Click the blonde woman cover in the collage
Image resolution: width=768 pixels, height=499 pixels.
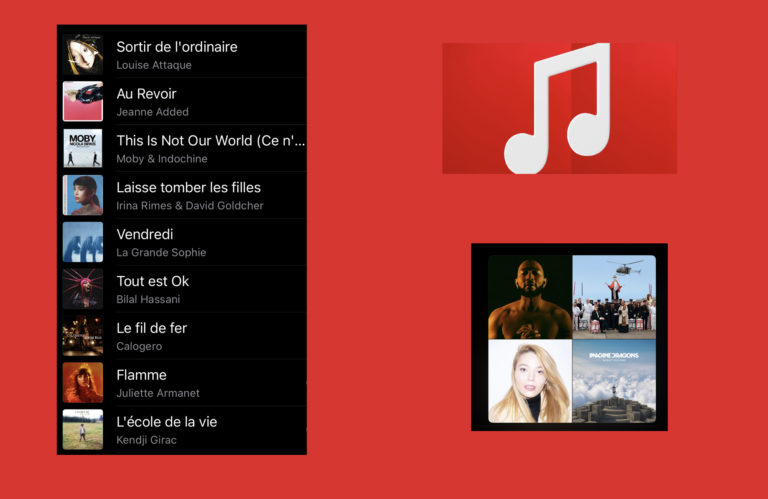[x=530, y=381]
